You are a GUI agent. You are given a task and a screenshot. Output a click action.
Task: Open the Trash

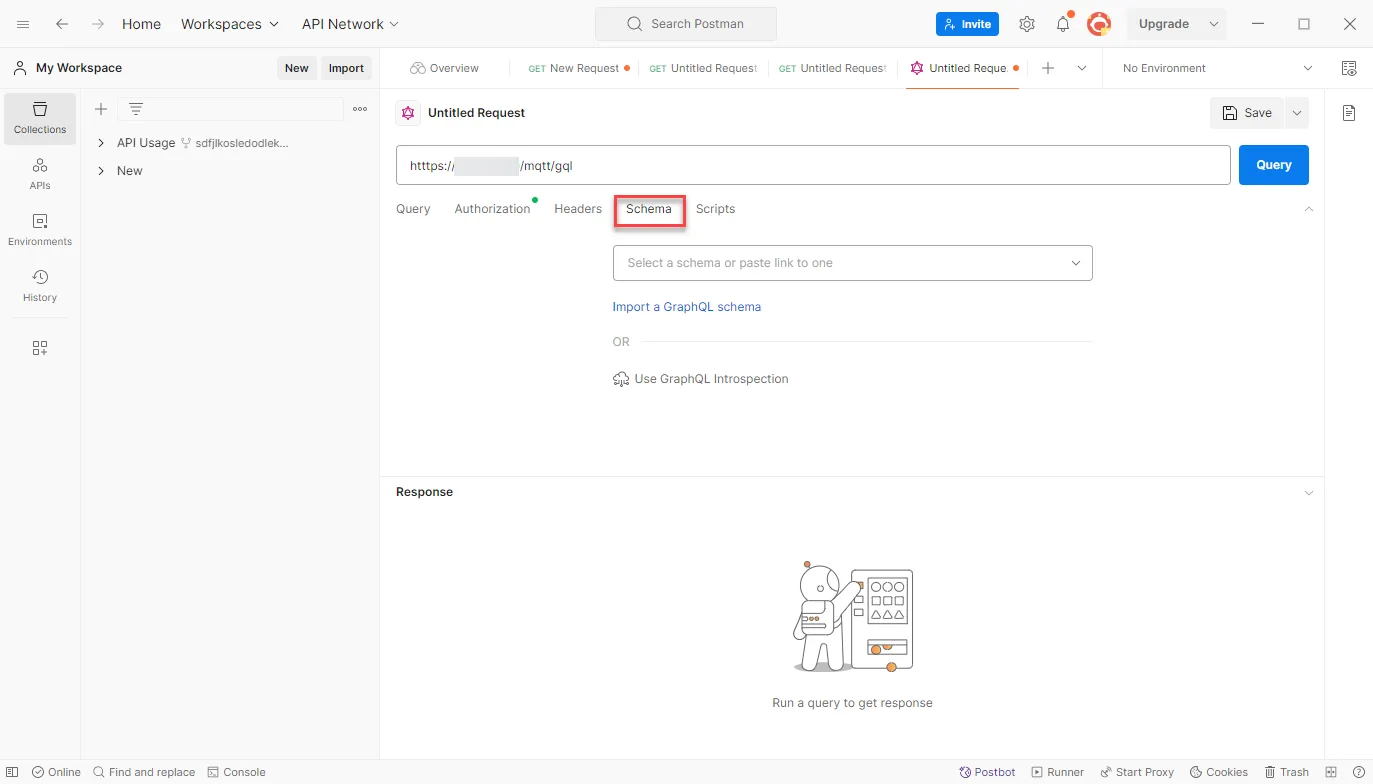1287,772
